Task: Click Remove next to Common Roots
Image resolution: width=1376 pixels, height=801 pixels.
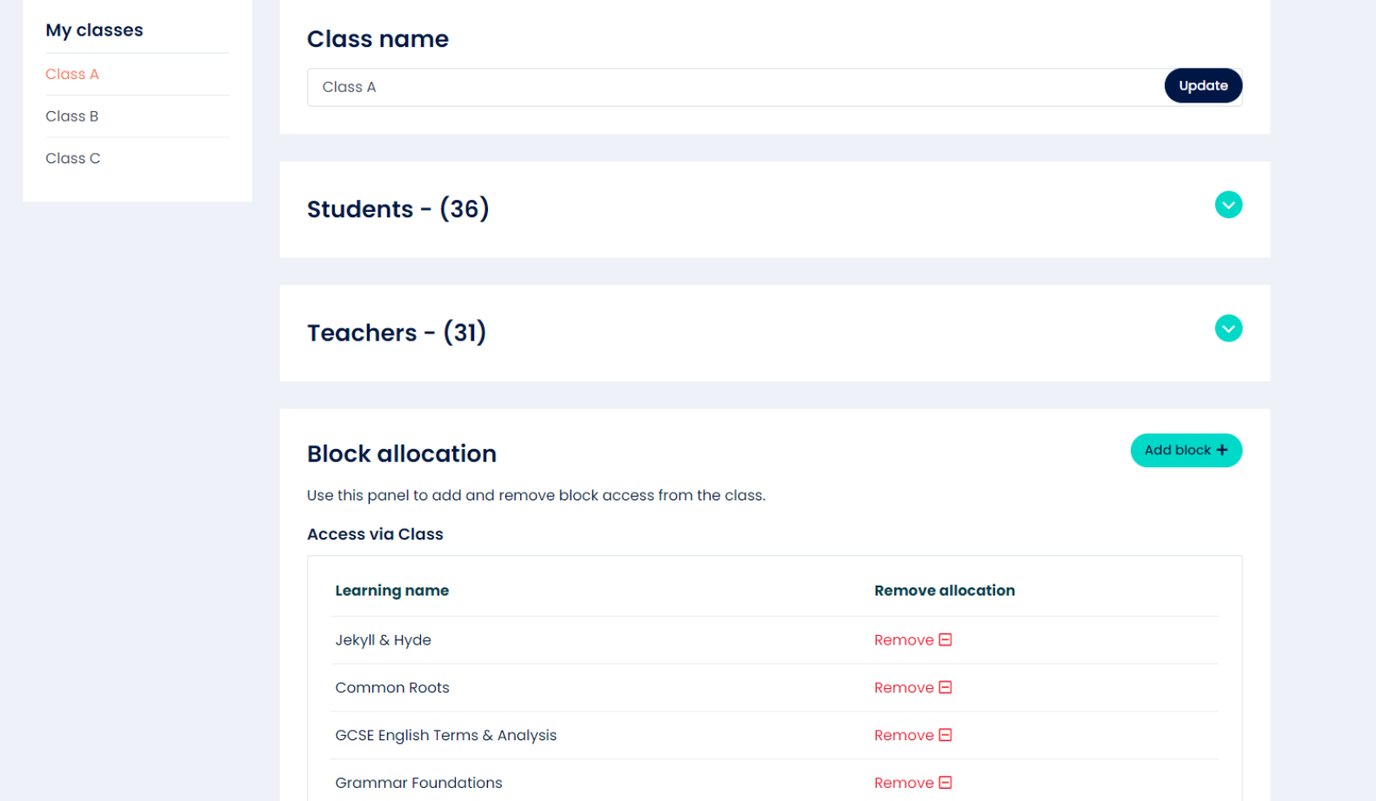Action: point(903,687)
